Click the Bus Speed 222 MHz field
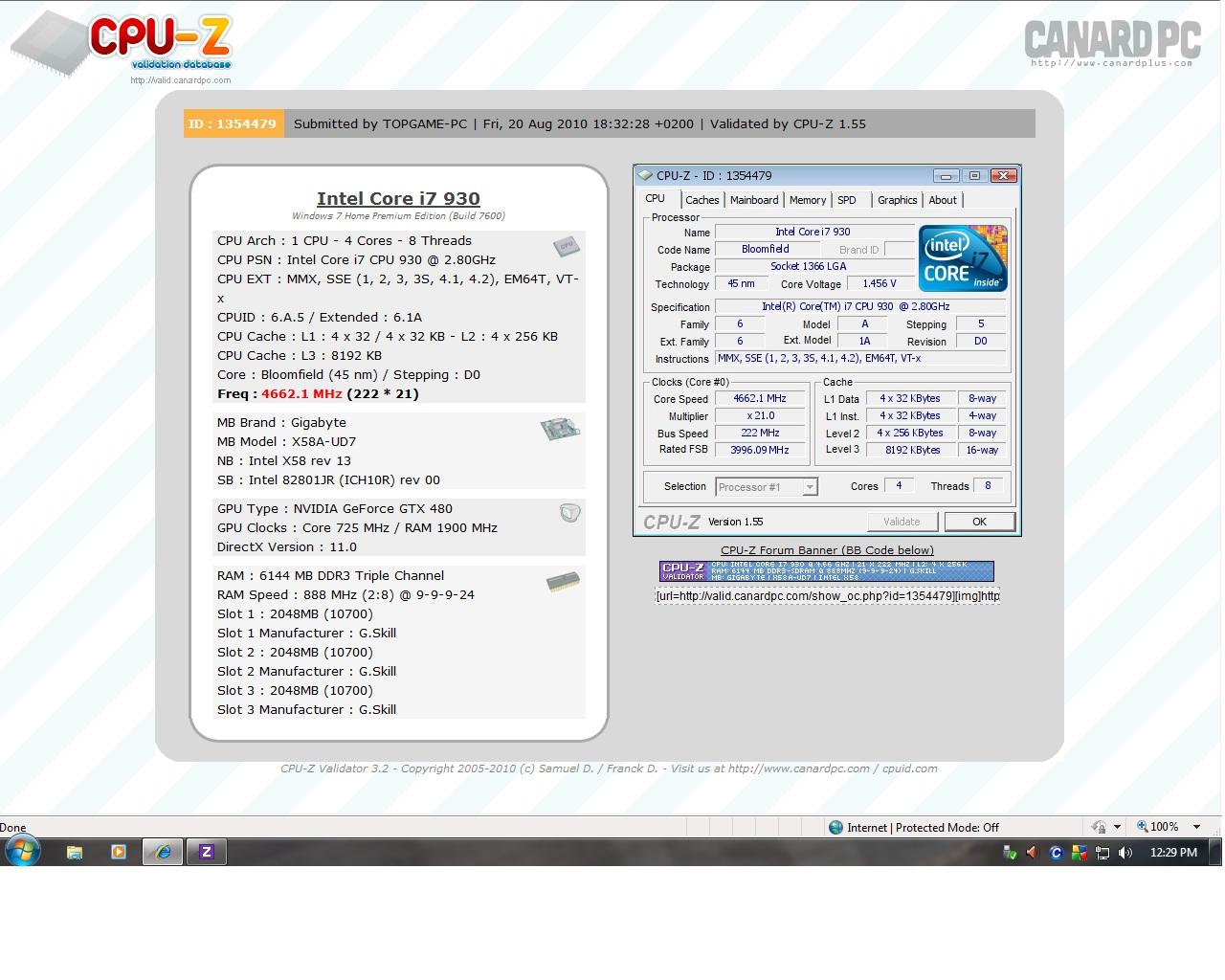1225x980 pixels. point(760,434)
